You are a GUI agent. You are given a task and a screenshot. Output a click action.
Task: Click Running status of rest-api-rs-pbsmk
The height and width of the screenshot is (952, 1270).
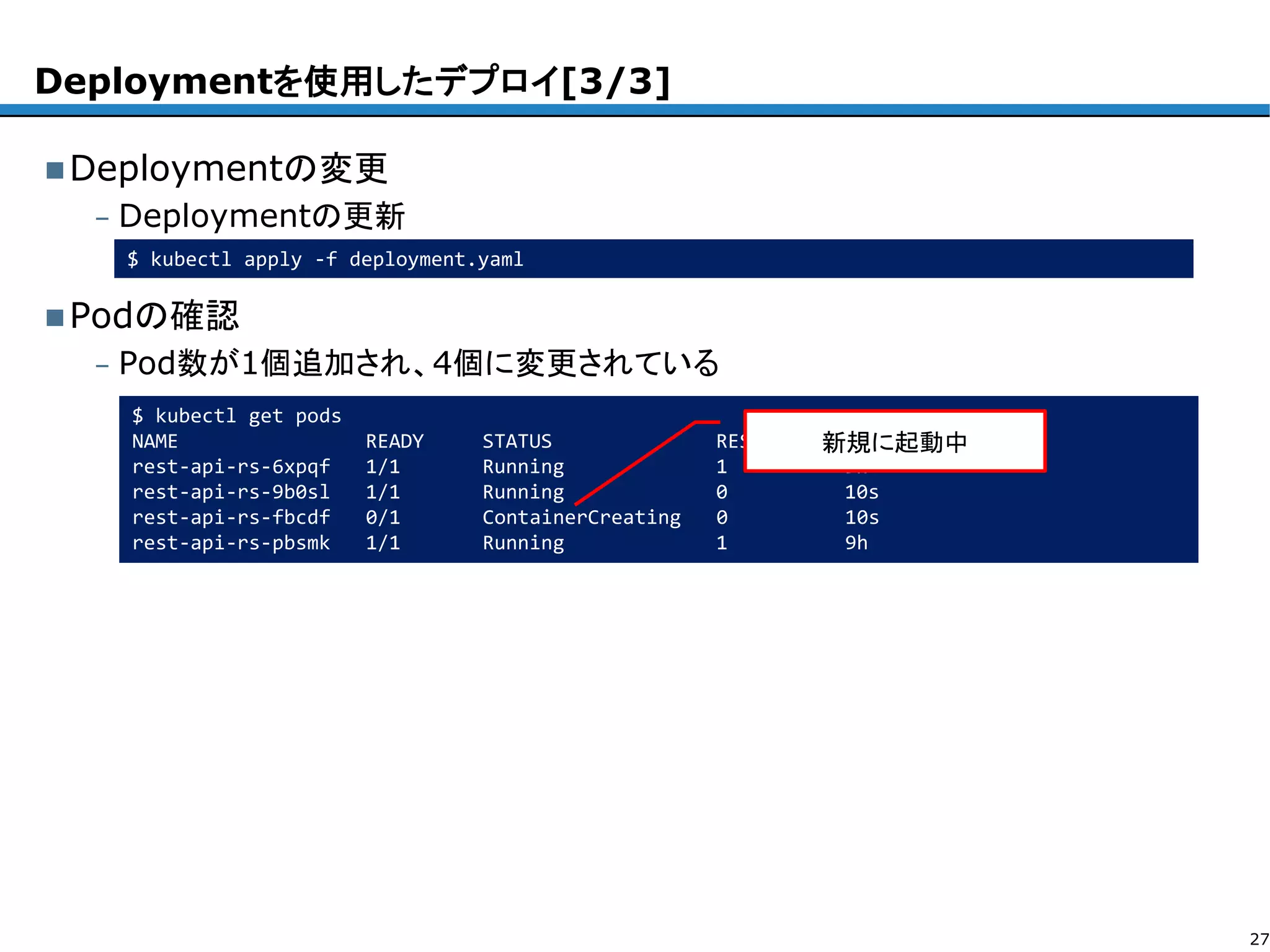[x=523, y=543]
